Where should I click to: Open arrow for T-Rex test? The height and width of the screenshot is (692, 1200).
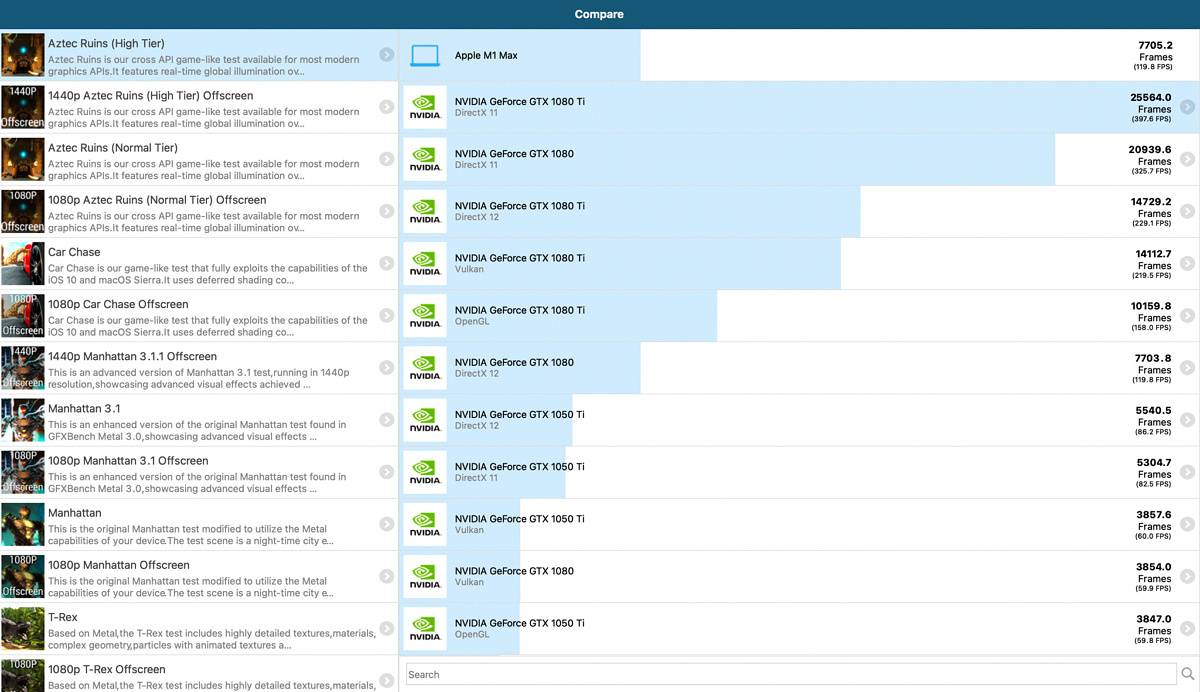click(386, 628)
